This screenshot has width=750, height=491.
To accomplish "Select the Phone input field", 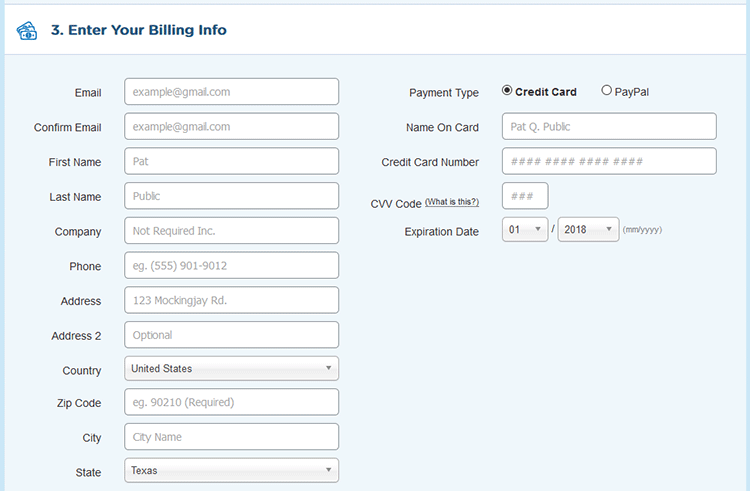I will [x=232, y=265].
